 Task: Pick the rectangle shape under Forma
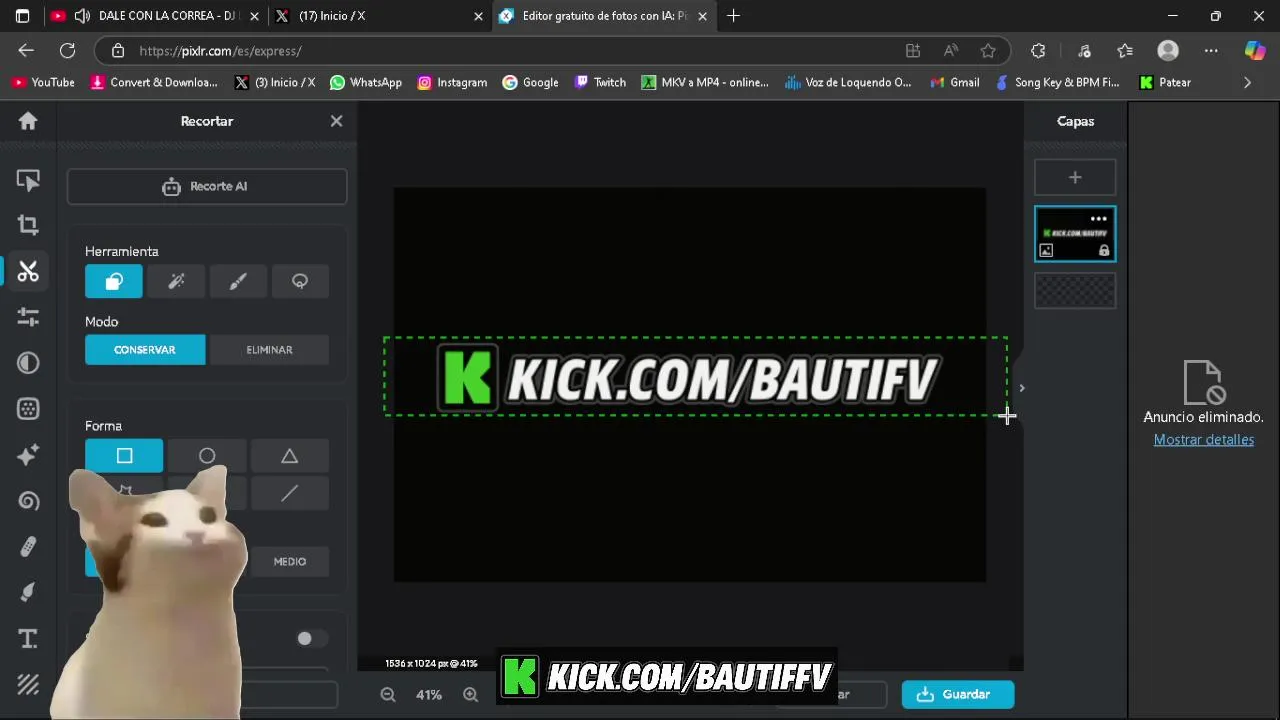point(124,456)
